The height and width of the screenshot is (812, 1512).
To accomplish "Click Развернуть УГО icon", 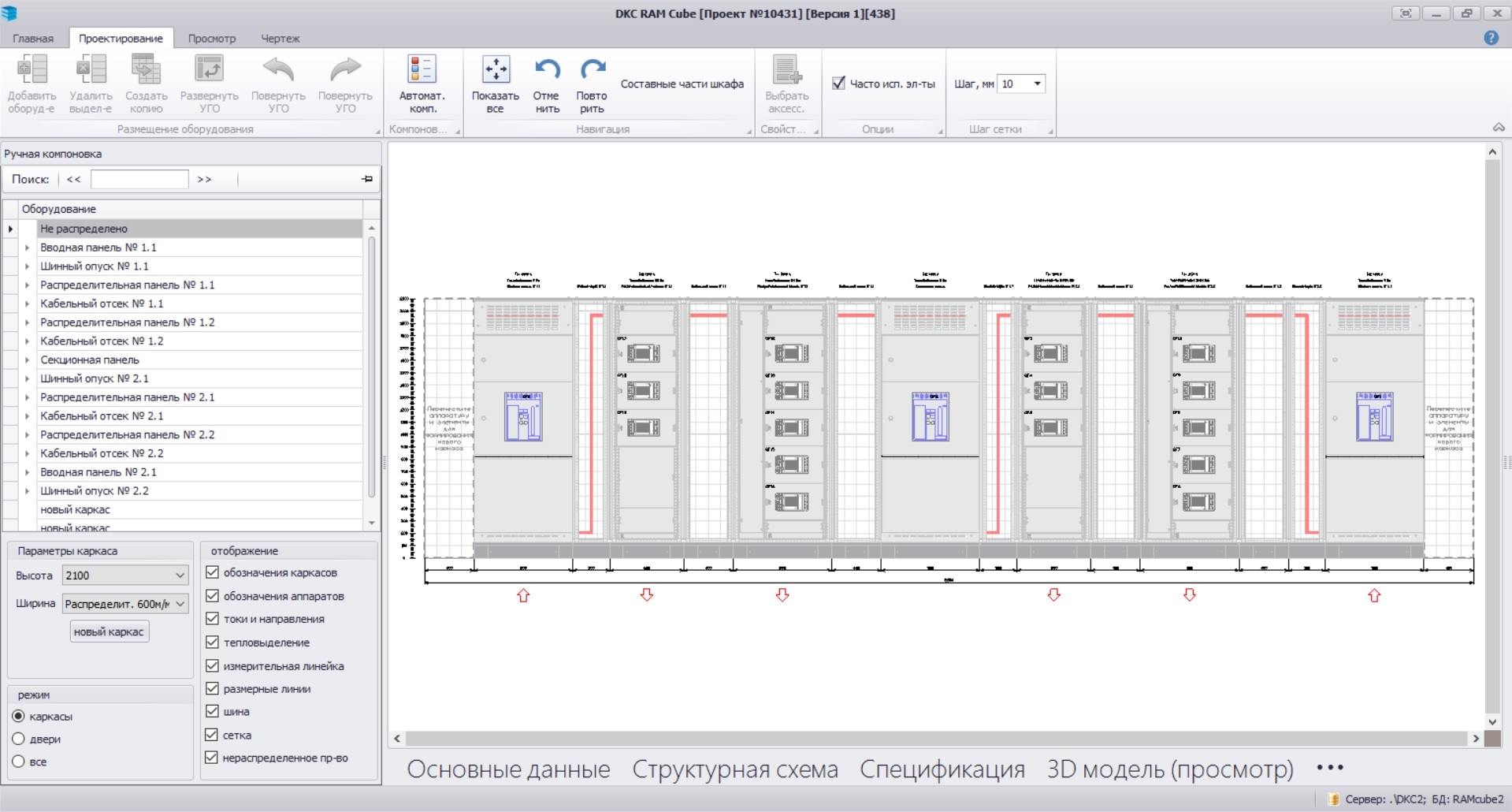I will coord(209,70).
